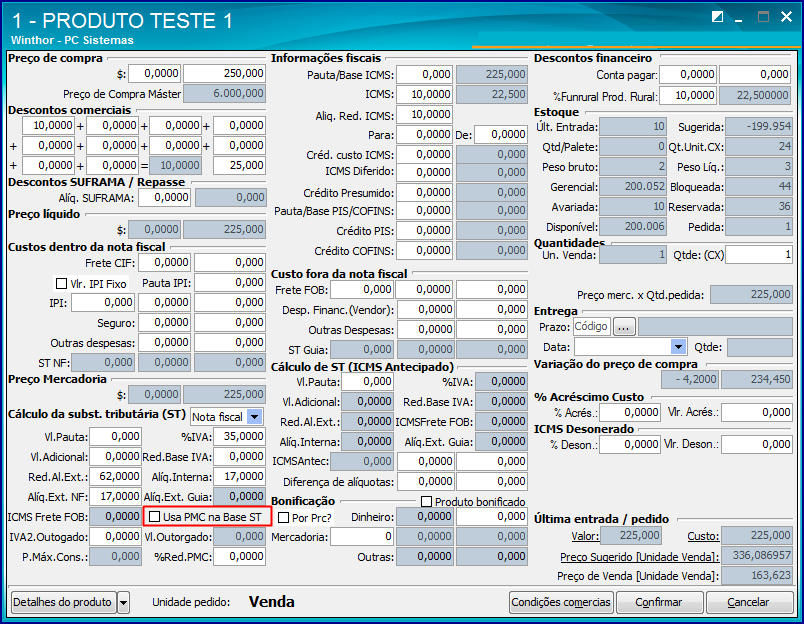
Task: Check Usa PMC na Base ST
Action: (x=154, y=517)
